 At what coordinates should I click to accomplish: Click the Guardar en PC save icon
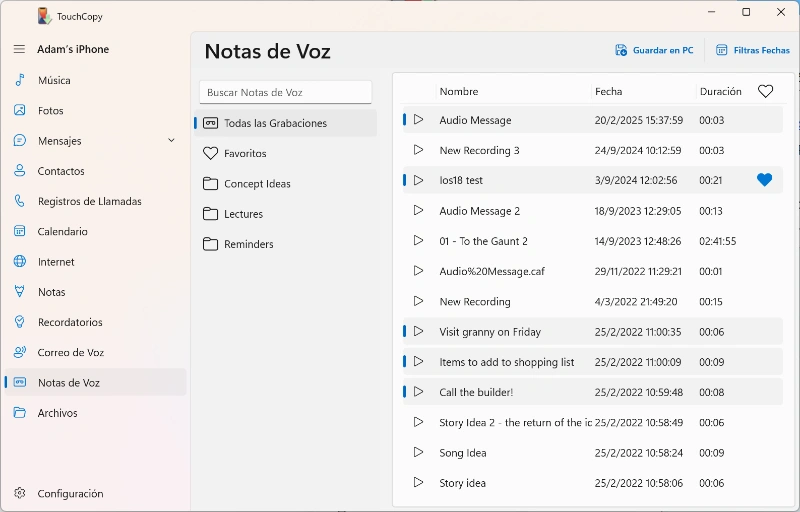tap(621, 50)
